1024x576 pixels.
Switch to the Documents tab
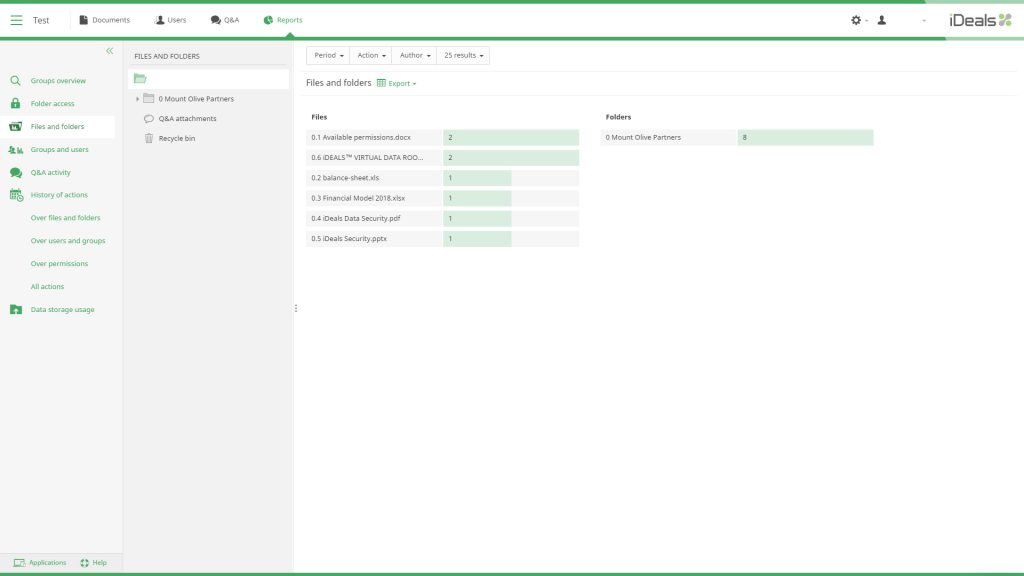[104, 20]
